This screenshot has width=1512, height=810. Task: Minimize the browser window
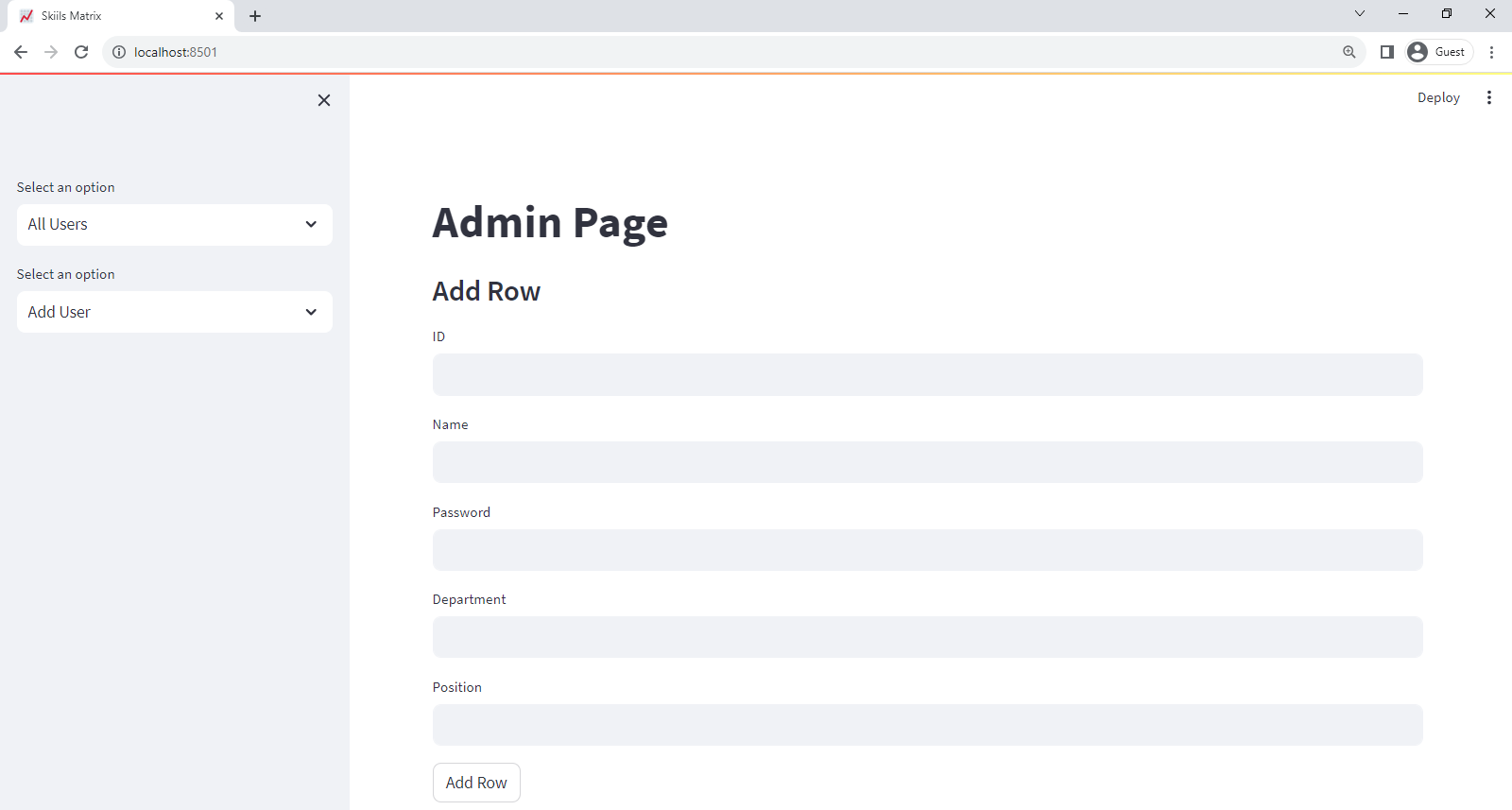coord(1403,13)
